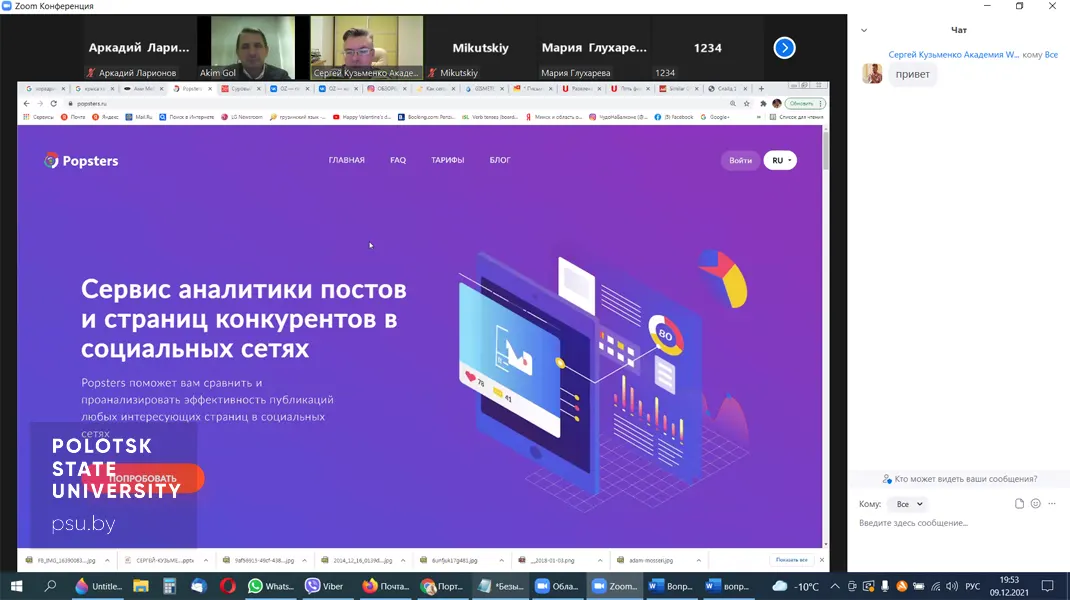
Task: Select Akim Gol video thumbnail
Action: (x=252, y=48)
